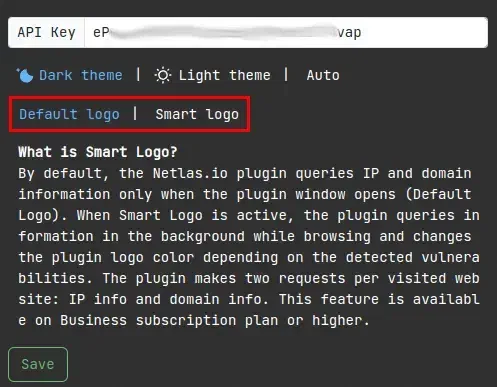Viewport: 497px width, 387px height.
Task: Choose the Auto theme option
Action: tap(323, 75)
